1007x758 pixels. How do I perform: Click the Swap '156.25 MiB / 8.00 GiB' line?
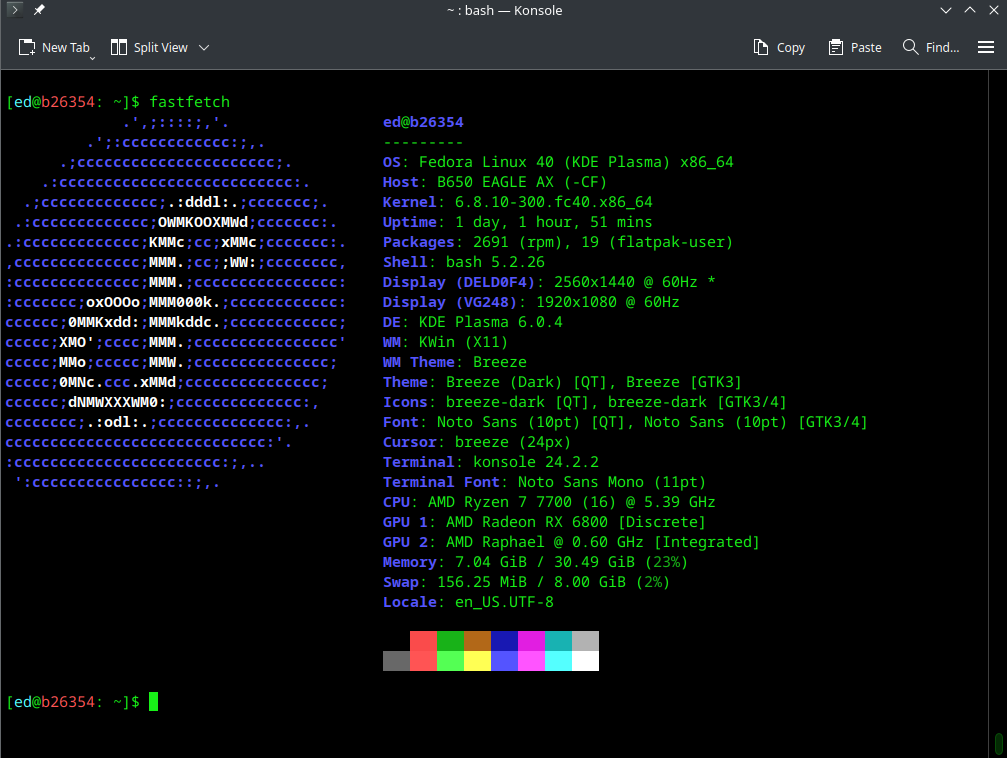527,582
